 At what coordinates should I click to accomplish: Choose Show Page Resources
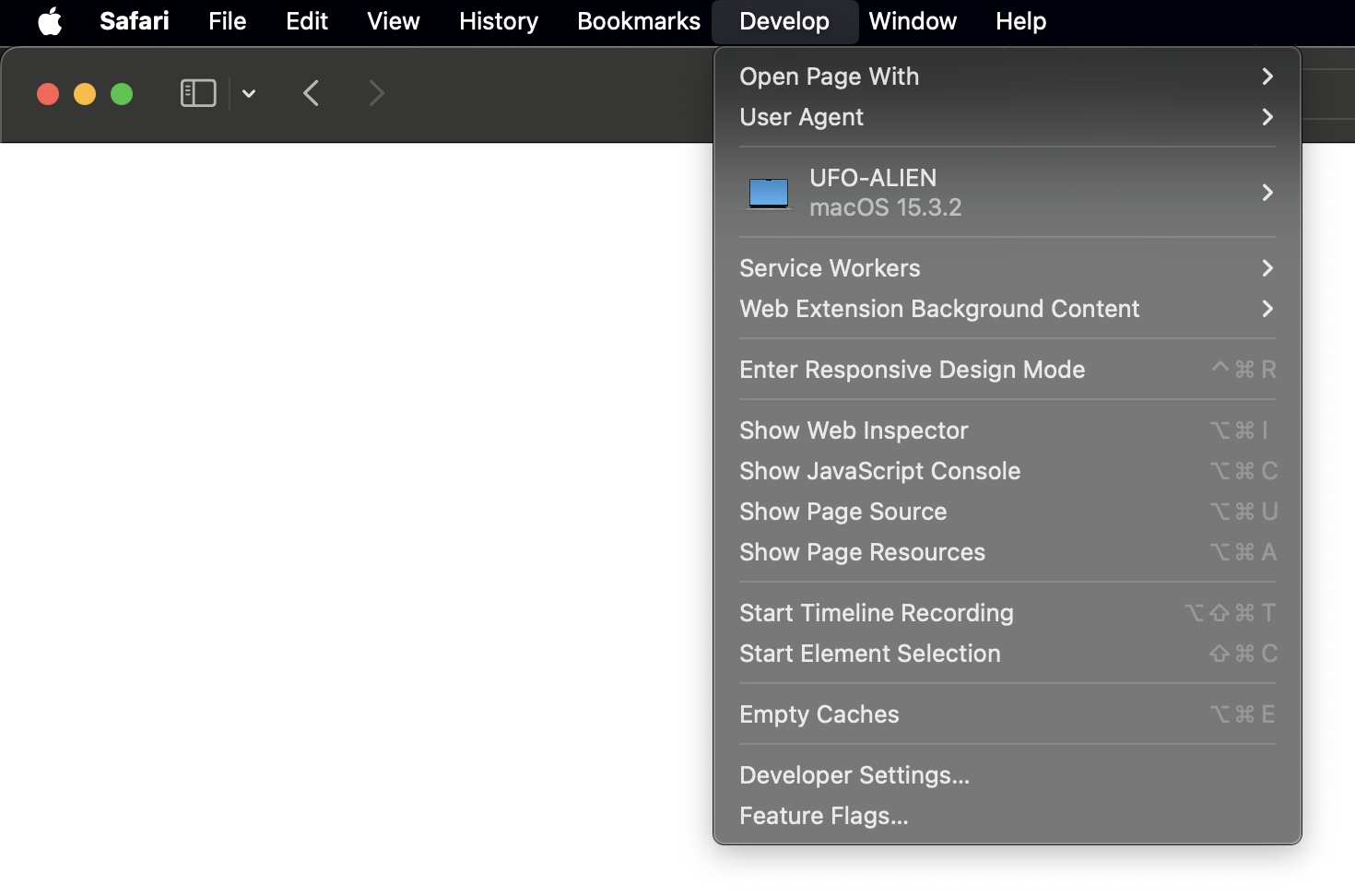pyautogui.click(x=1007, y=552)
